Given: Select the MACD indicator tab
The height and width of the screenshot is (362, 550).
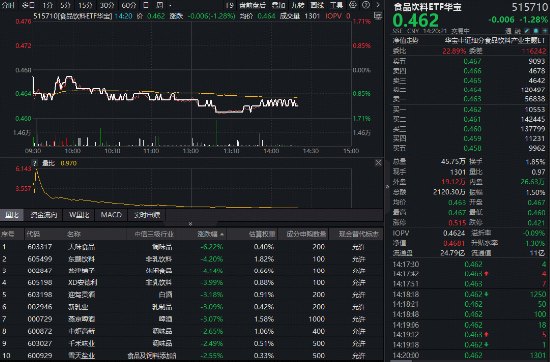Looking at the screenshot, I should point(111,215).
